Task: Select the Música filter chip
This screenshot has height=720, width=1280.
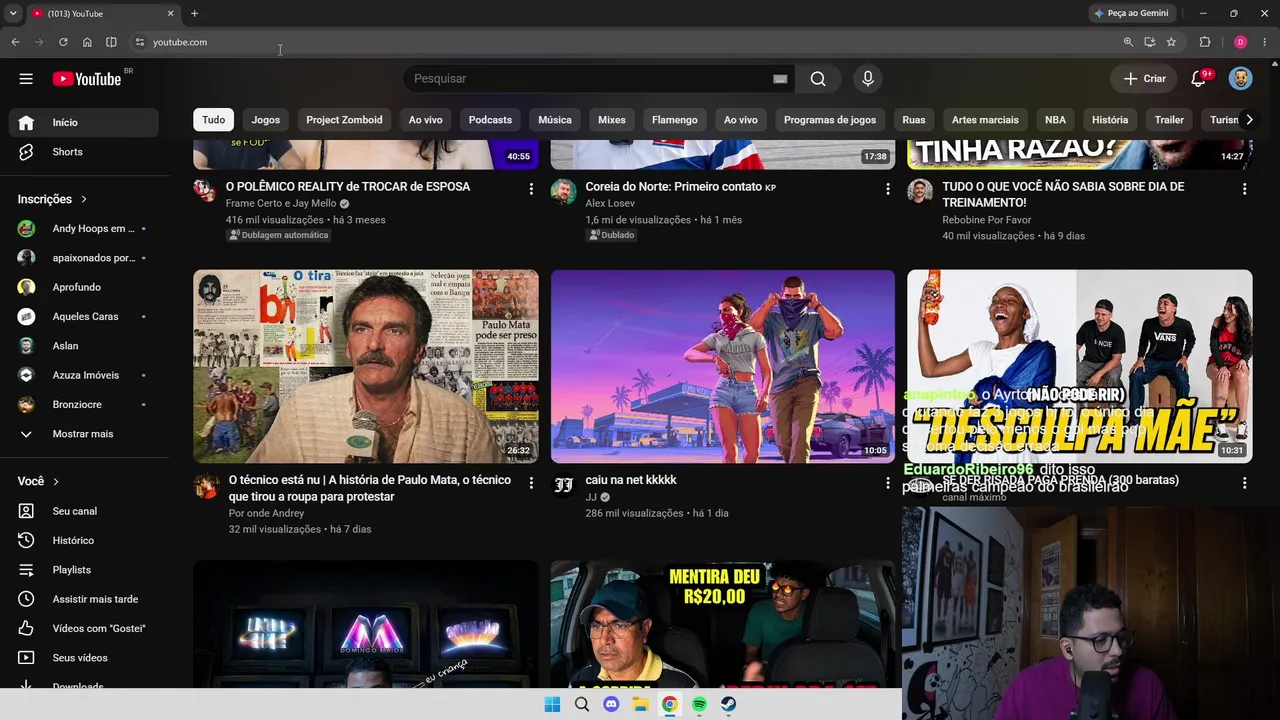Action: point(555,120)
